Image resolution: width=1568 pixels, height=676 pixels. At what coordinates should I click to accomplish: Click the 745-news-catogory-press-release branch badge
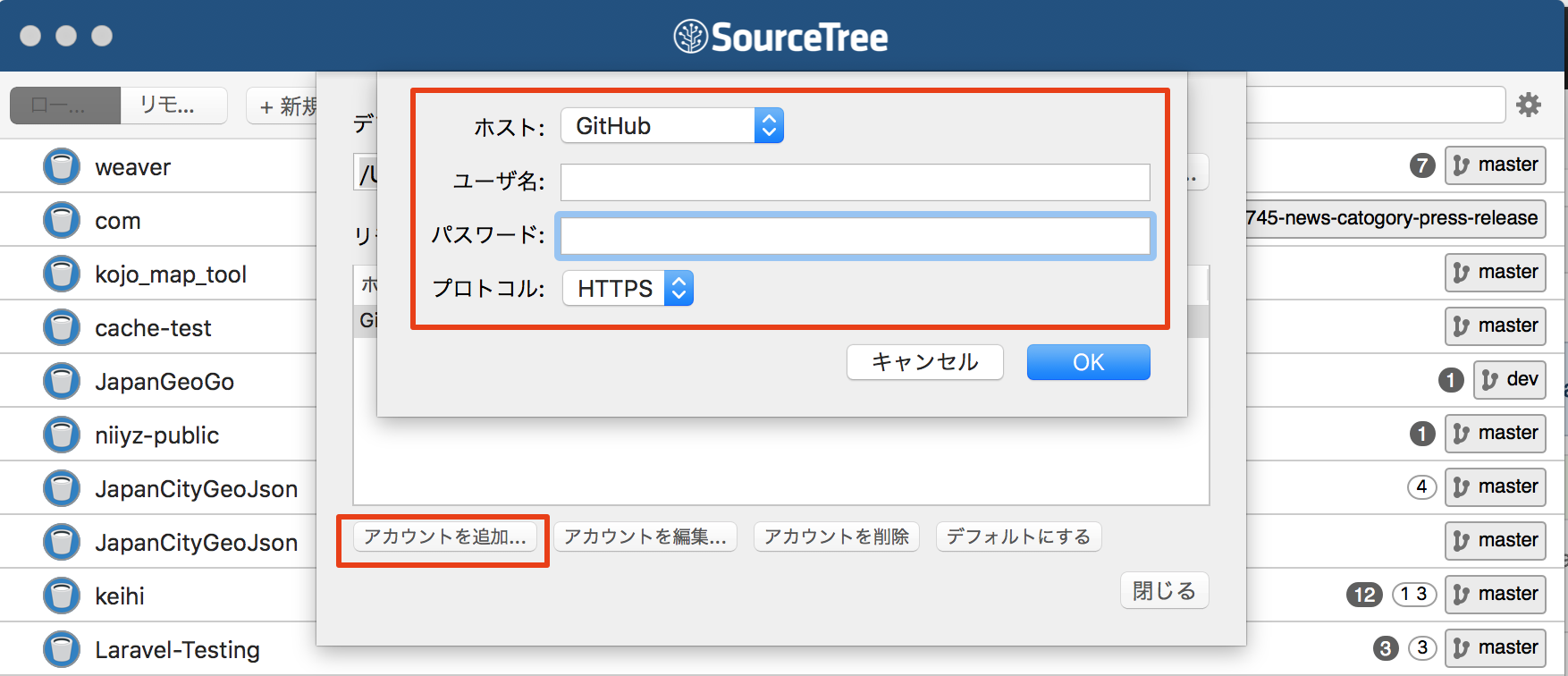pos(1396,219)
